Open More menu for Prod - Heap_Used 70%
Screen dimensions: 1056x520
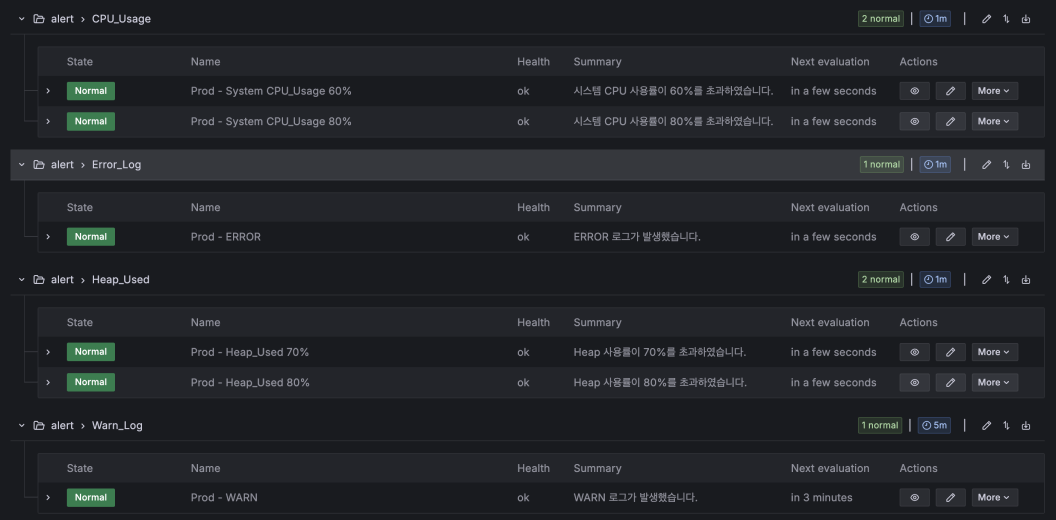[x=994, y=352]
